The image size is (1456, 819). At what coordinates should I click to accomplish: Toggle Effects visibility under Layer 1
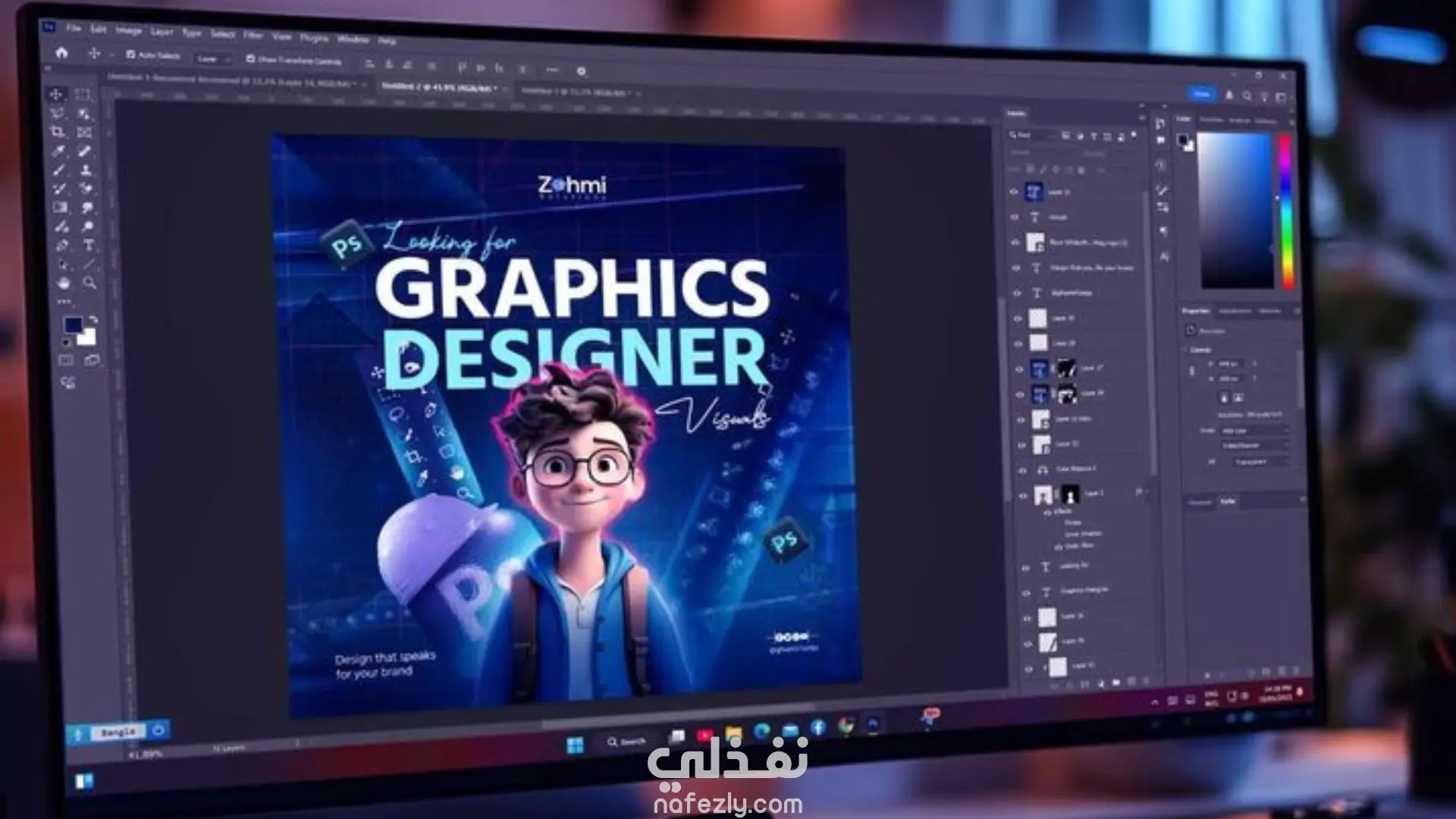coord(1049,513)
